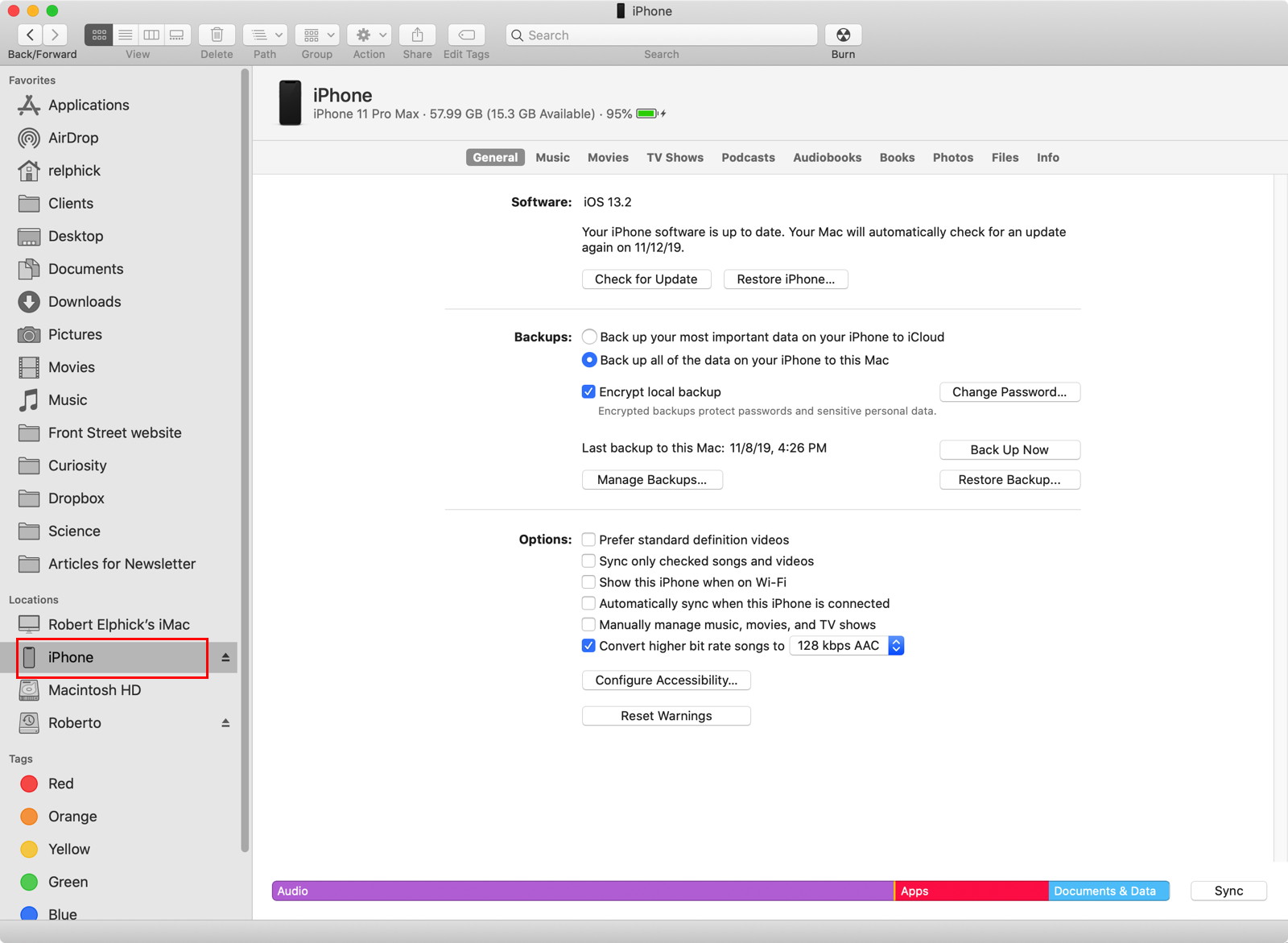The width and height of the screenshot is (1288, 943).
Task: Eject the iPhone from the sidebar
Action: coord(225,657)
